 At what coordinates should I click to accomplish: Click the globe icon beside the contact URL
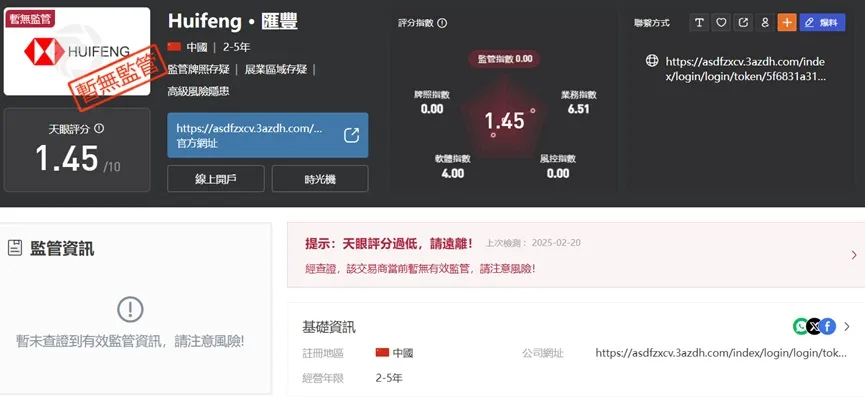(x=652, y=61)
